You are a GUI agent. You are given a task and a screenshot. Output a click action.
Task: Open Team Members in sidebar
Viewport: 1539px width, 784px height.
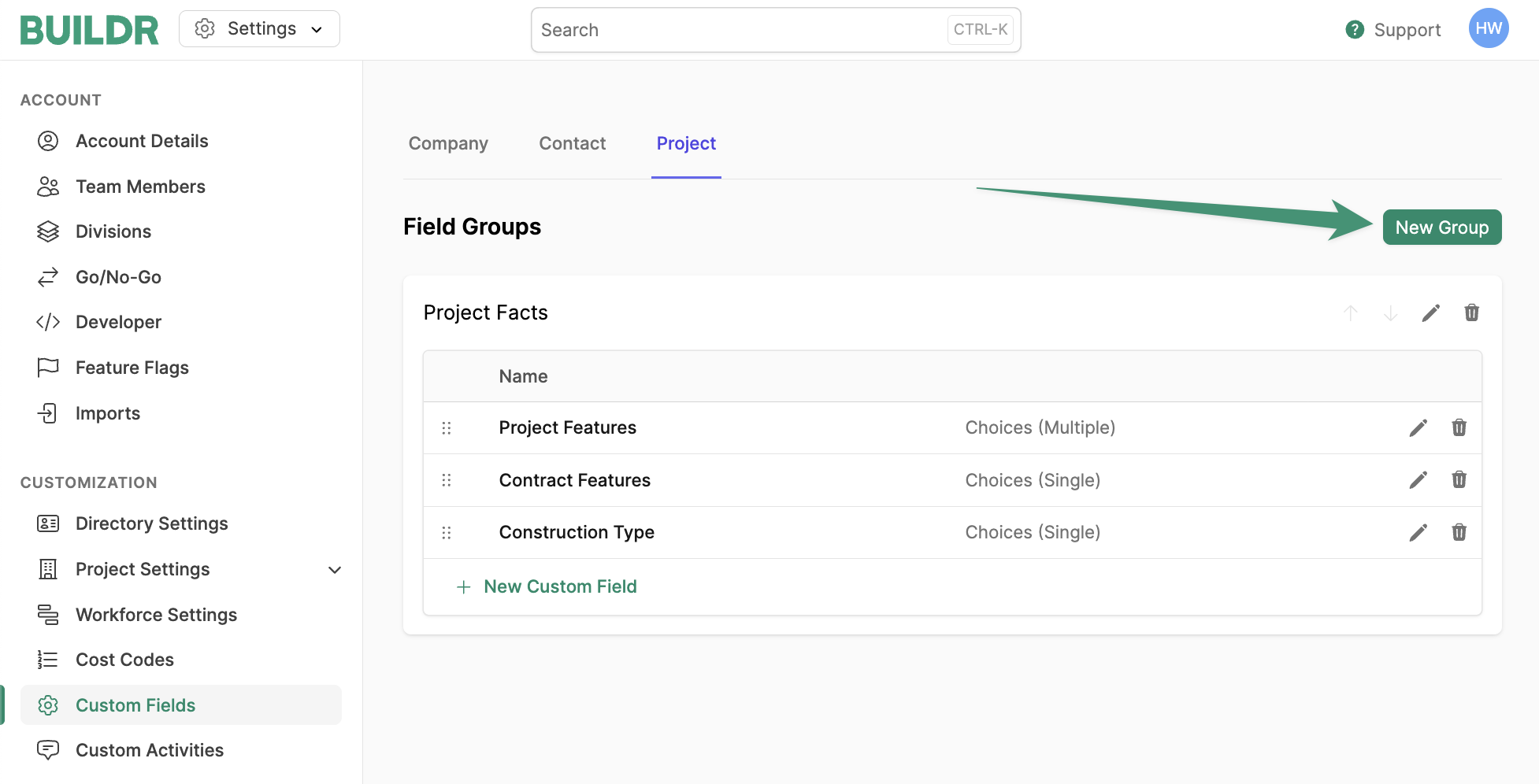point(140,187)
